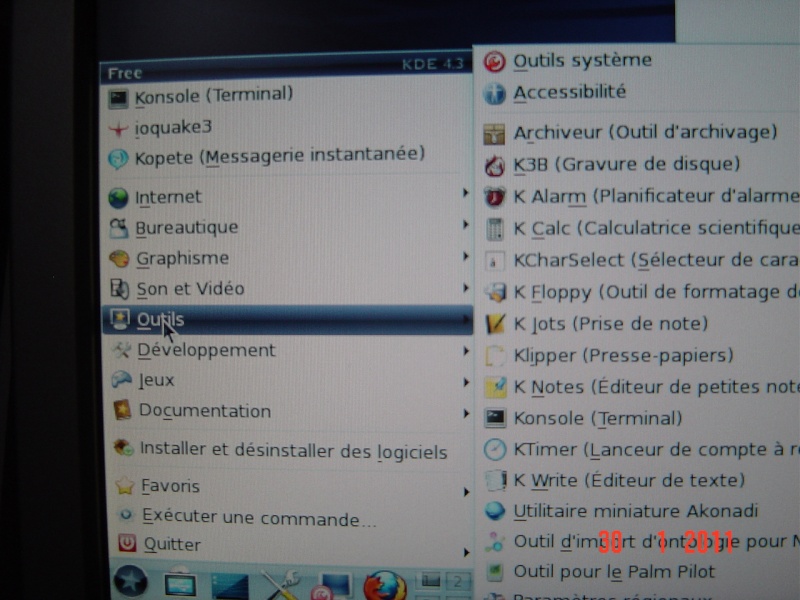Open Installer et désinstaller des logiciels
This screenshot has height=600, width=800.
[287, 450]
